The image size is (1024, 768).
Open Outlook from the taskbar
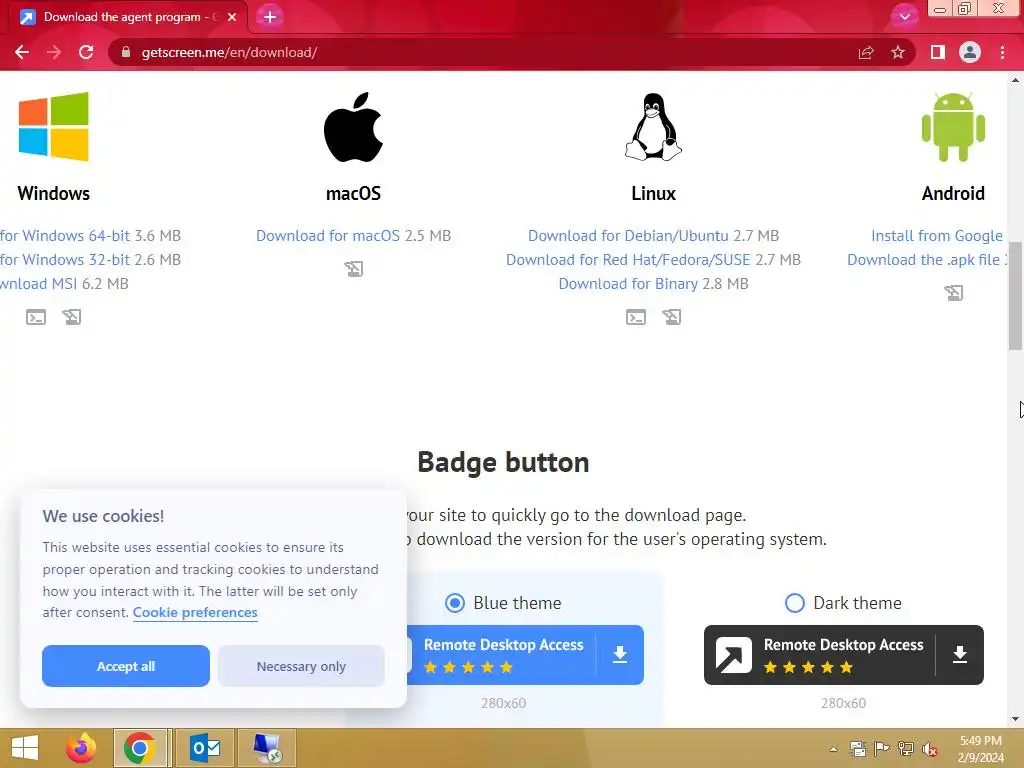point(205,748)
